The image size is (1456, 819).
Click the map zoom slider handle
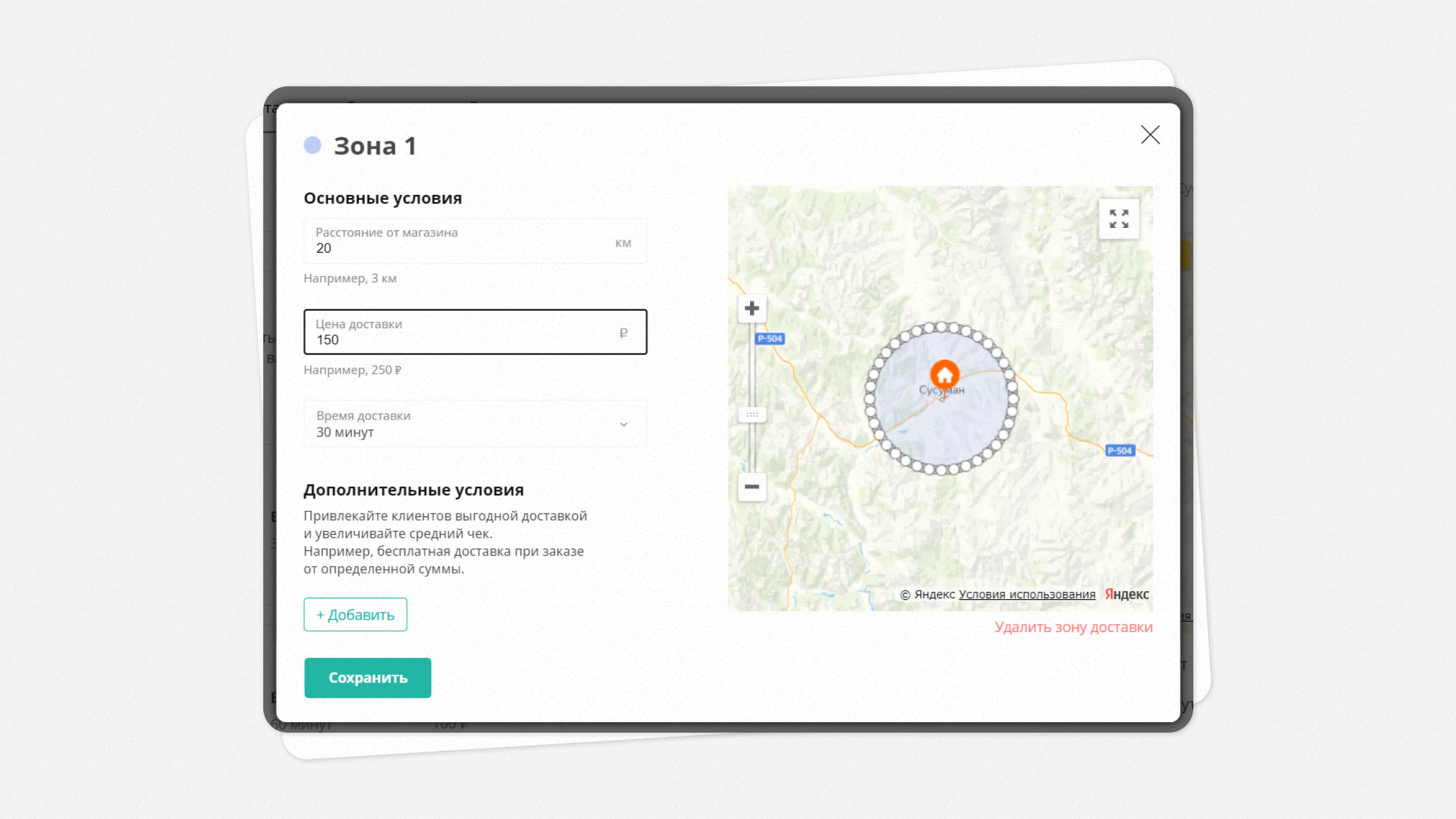coord(752,415)
